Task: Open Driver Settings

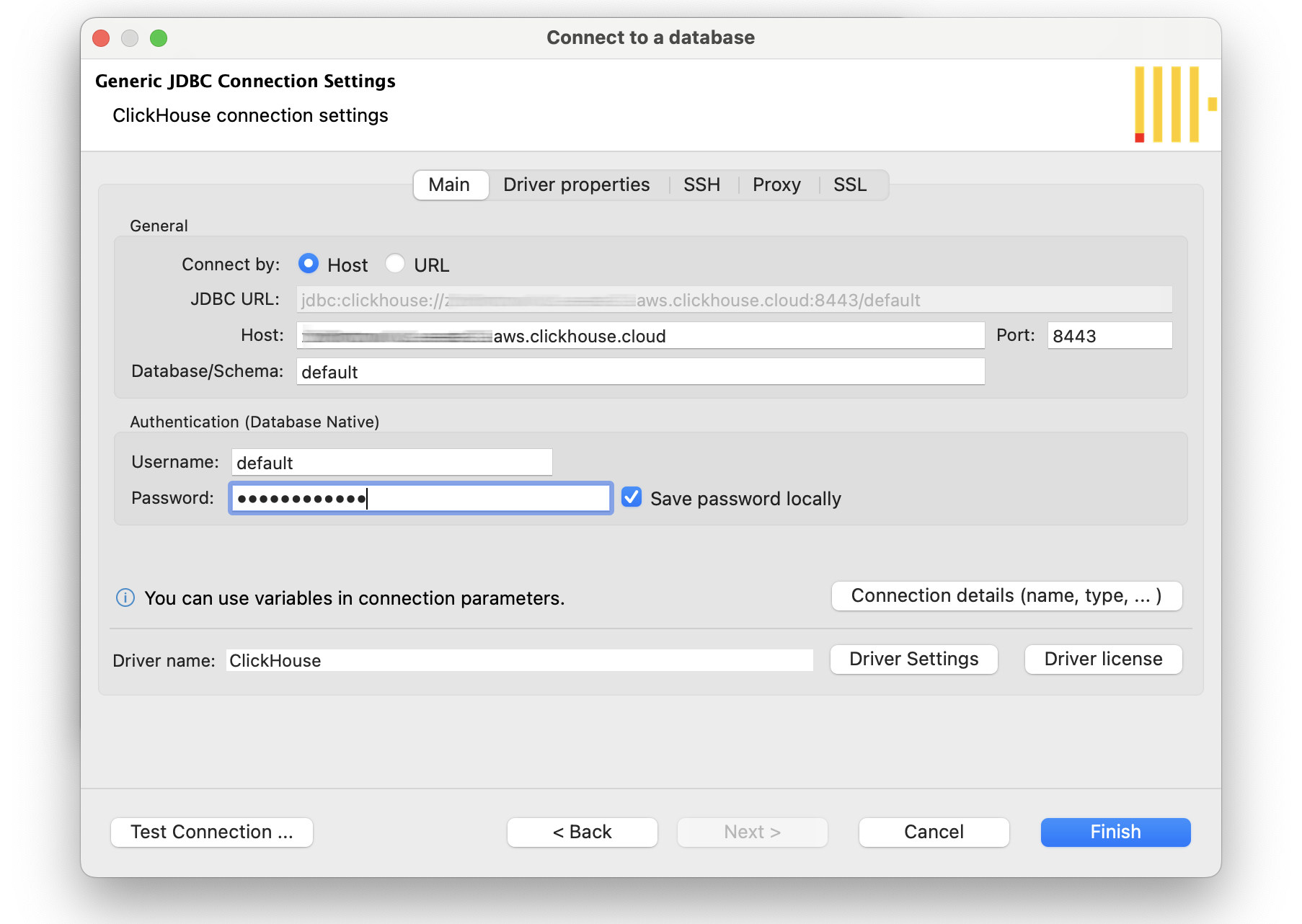Action: point(913,659)
